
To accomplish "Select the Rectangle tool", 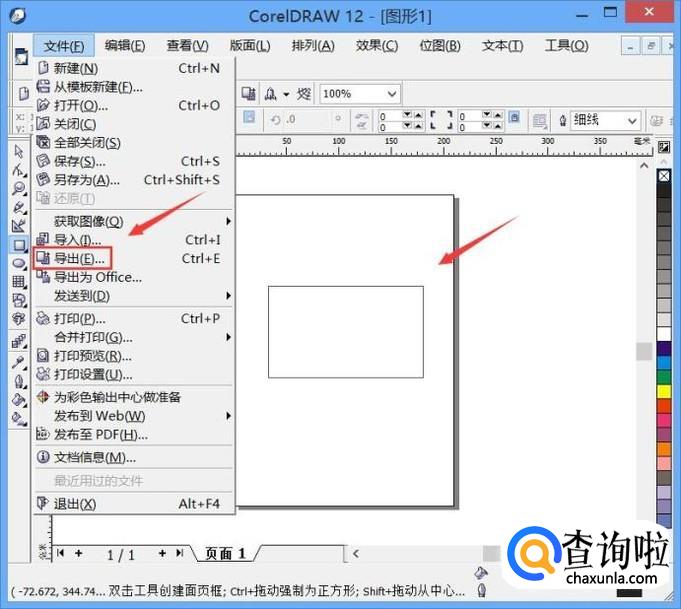I will point(19,245).
